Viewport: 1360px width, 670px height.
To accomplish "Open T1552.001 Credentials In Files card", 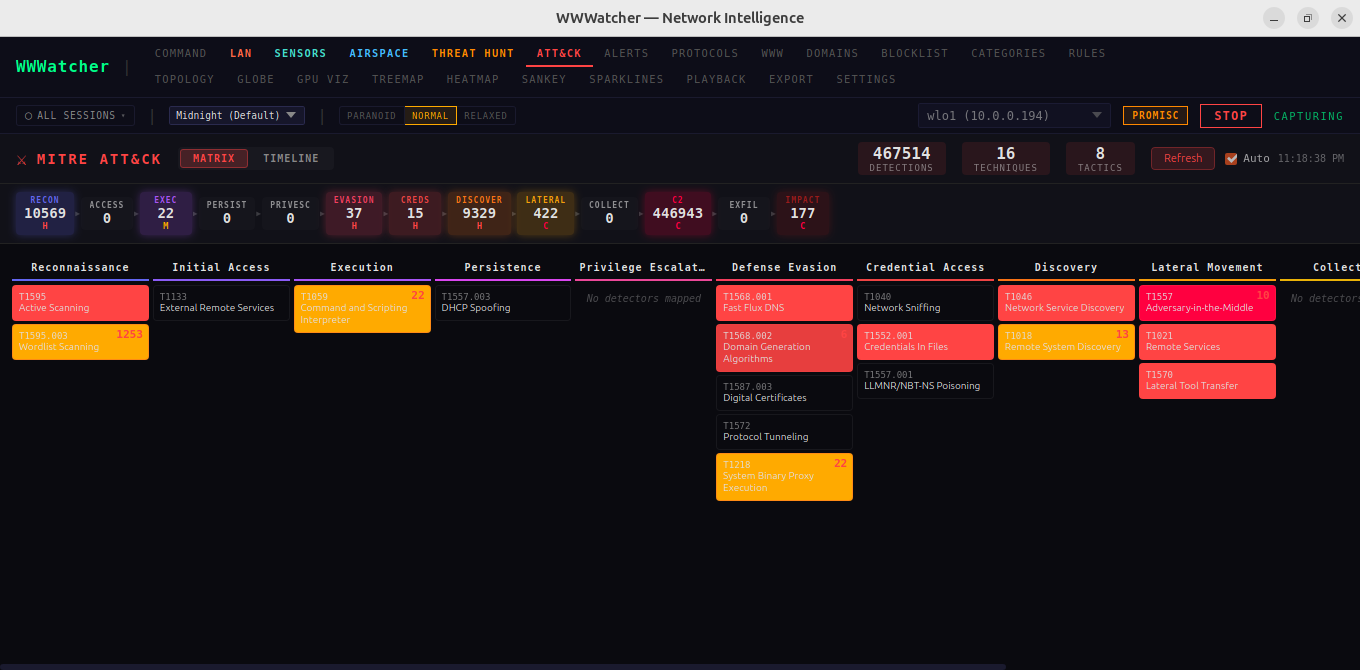I will tap(925, 341).
